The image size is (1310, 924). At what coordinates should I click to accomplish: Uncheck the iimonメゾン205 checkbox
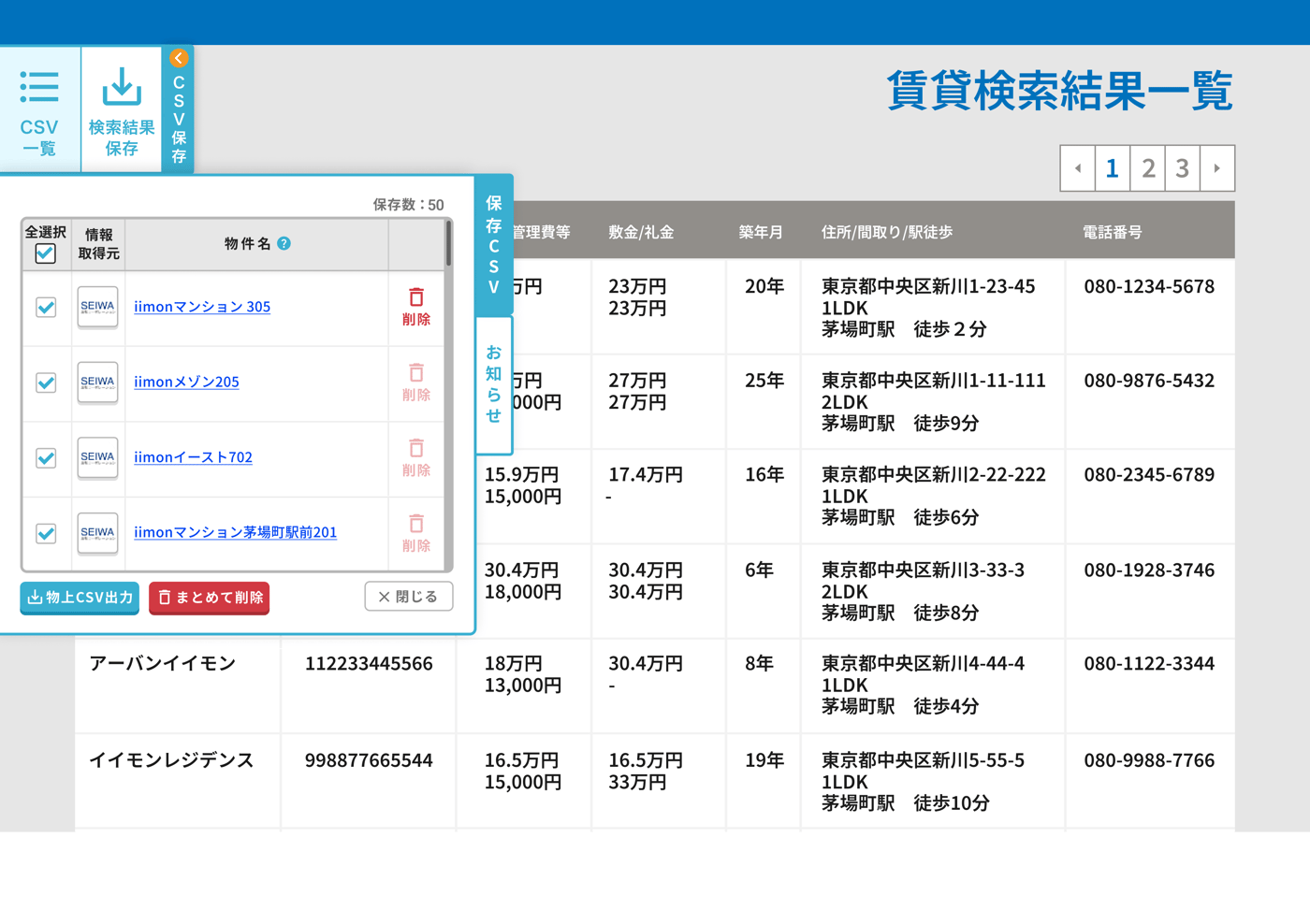coord(46,383)
